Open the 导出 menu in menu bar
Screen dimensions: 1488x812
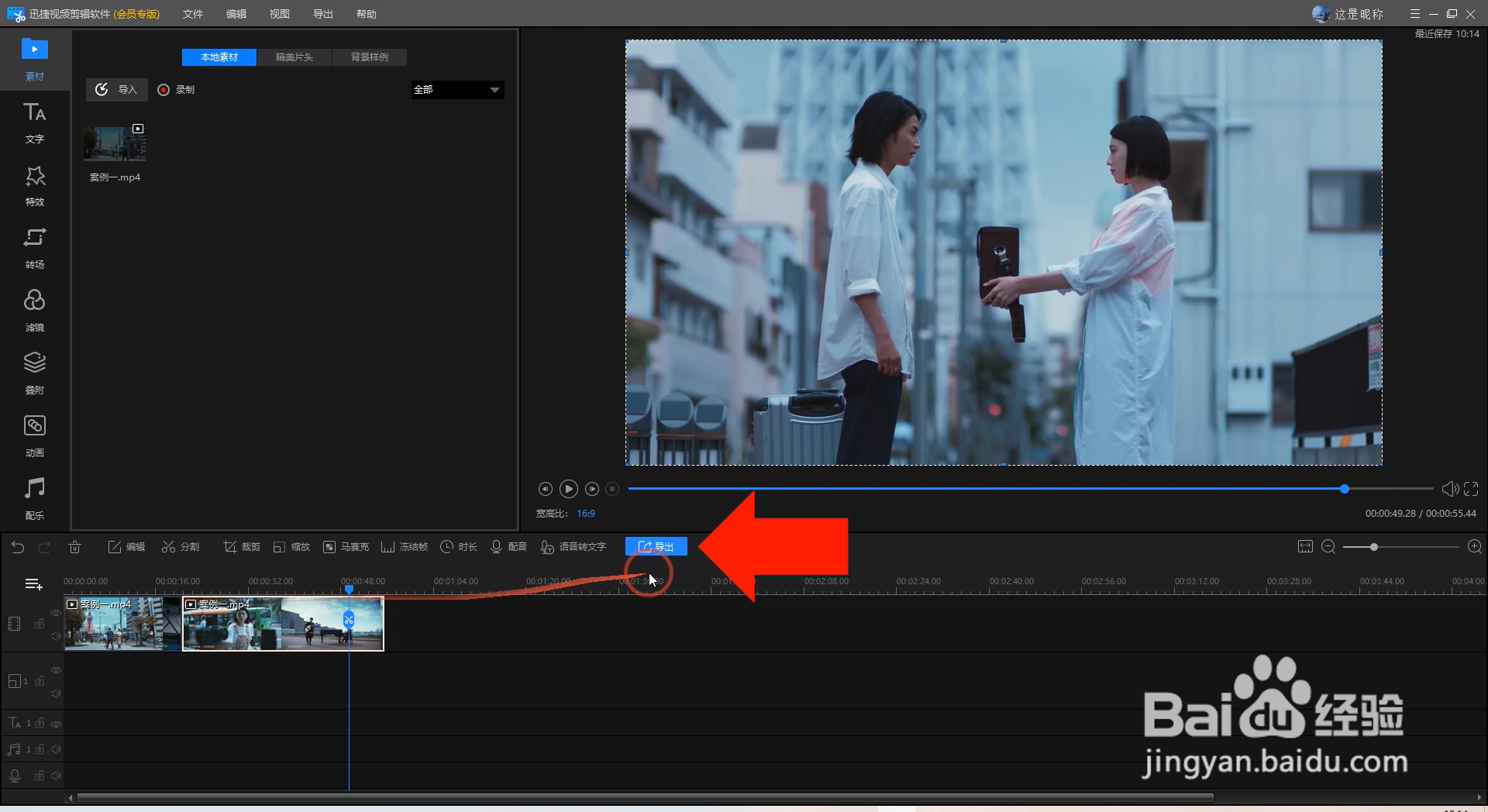(x=323, y=14)
